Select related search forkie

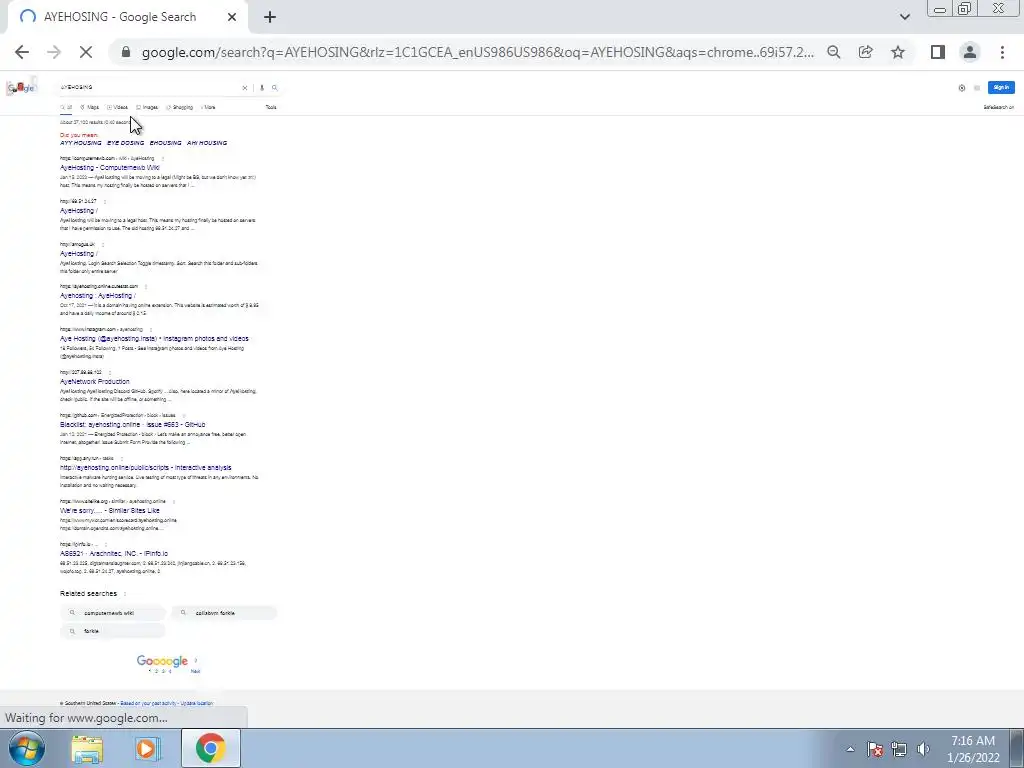coord(113,631)
